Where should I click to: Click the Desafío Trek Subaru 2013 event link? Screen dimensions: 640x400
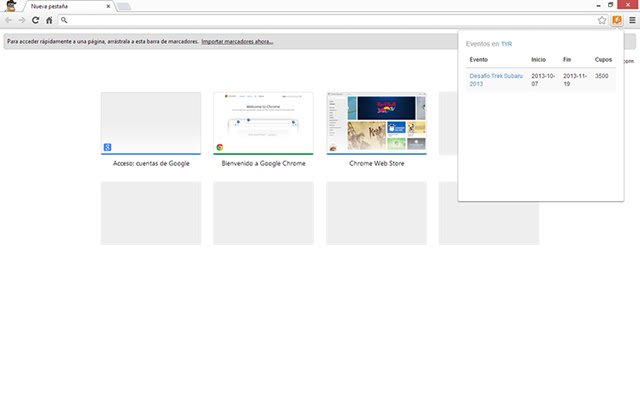496,80
